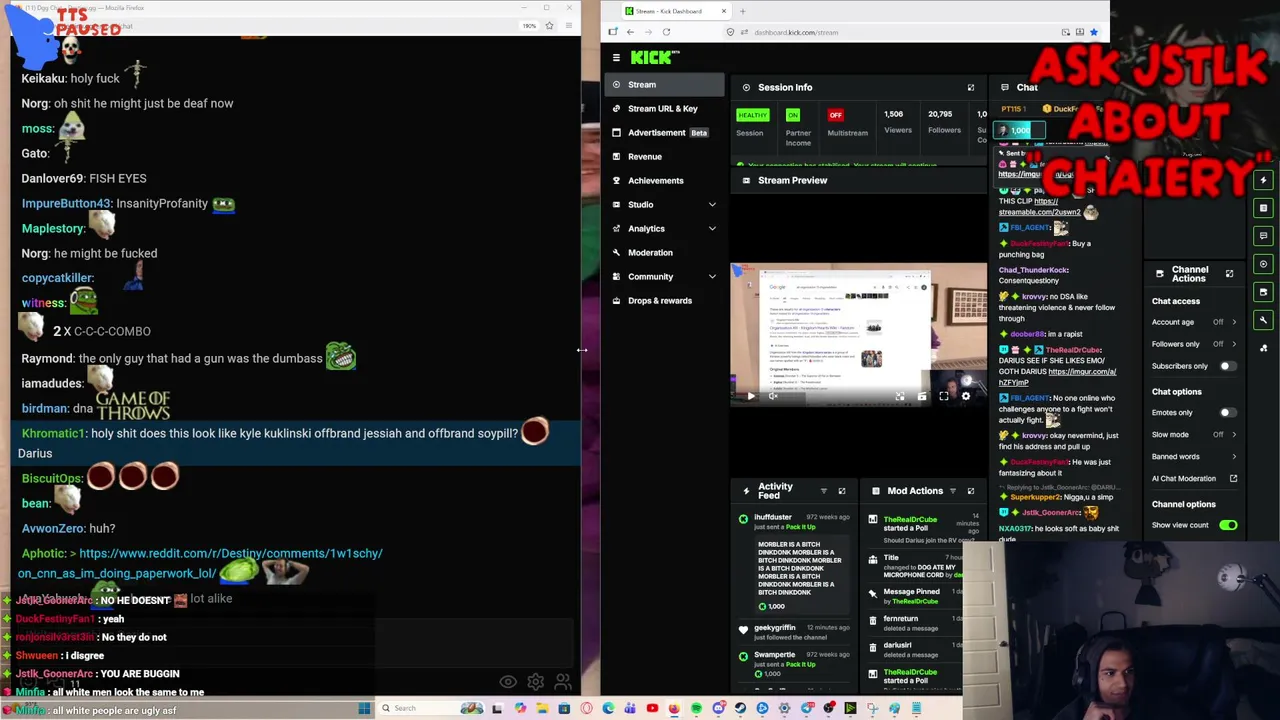
Task: Click the 1,506 Viewers stat
Action: [x=898, y=121]
